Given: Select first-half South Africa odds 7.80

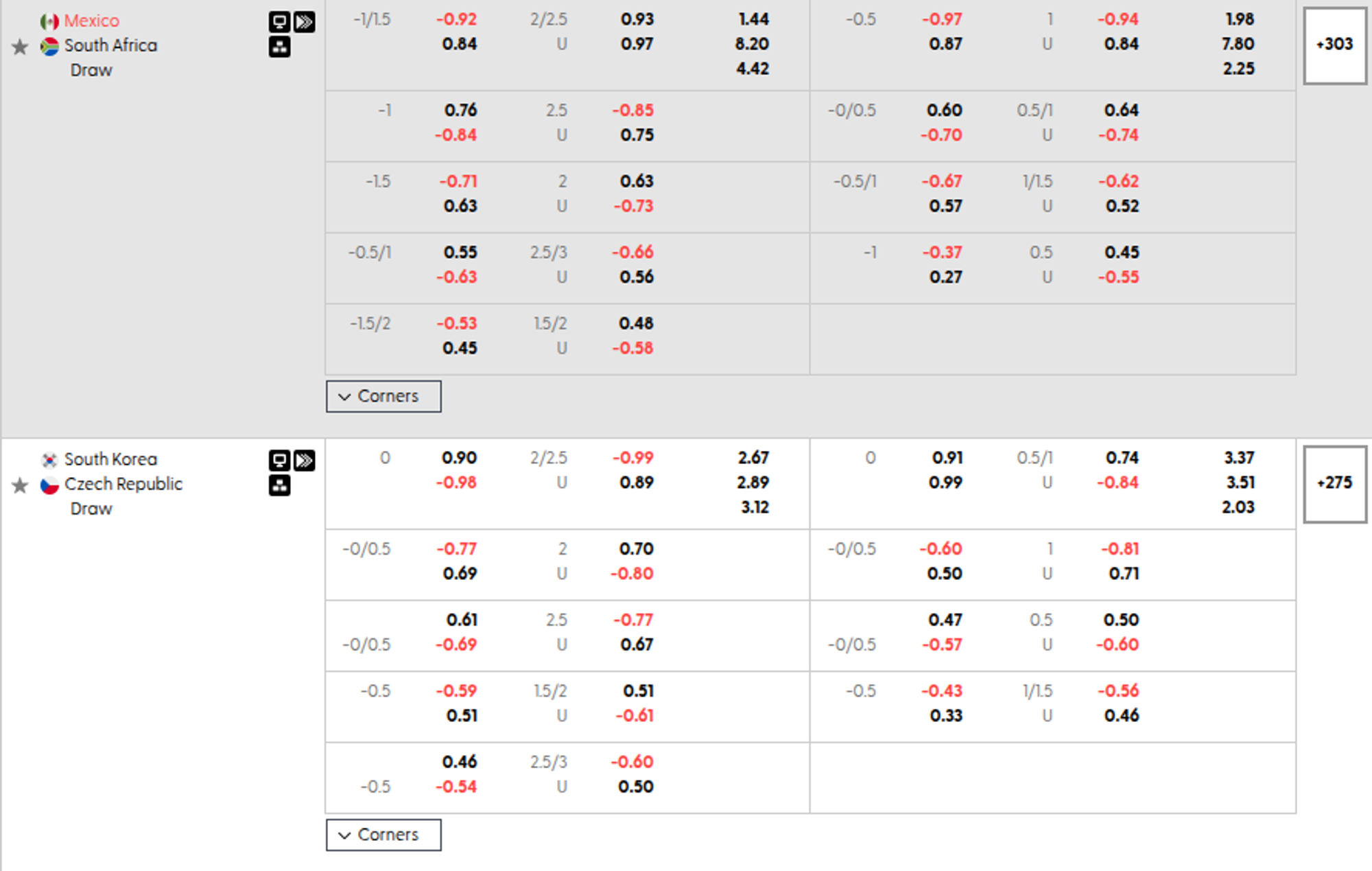Looking at the screenshot, I should pos(1238,44).
